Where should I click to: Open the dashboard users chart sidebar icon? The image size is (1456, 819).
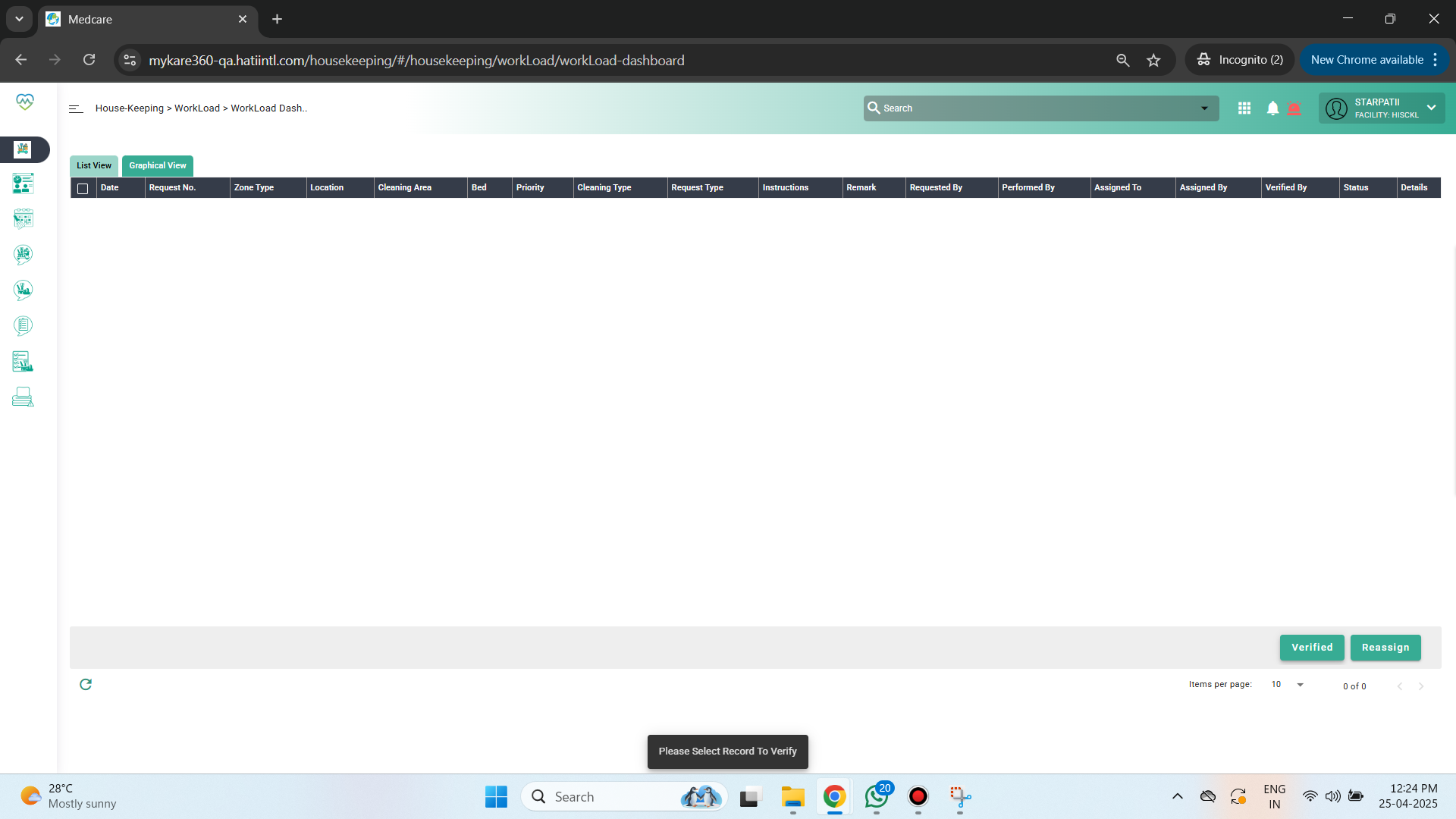click(23, 184)
